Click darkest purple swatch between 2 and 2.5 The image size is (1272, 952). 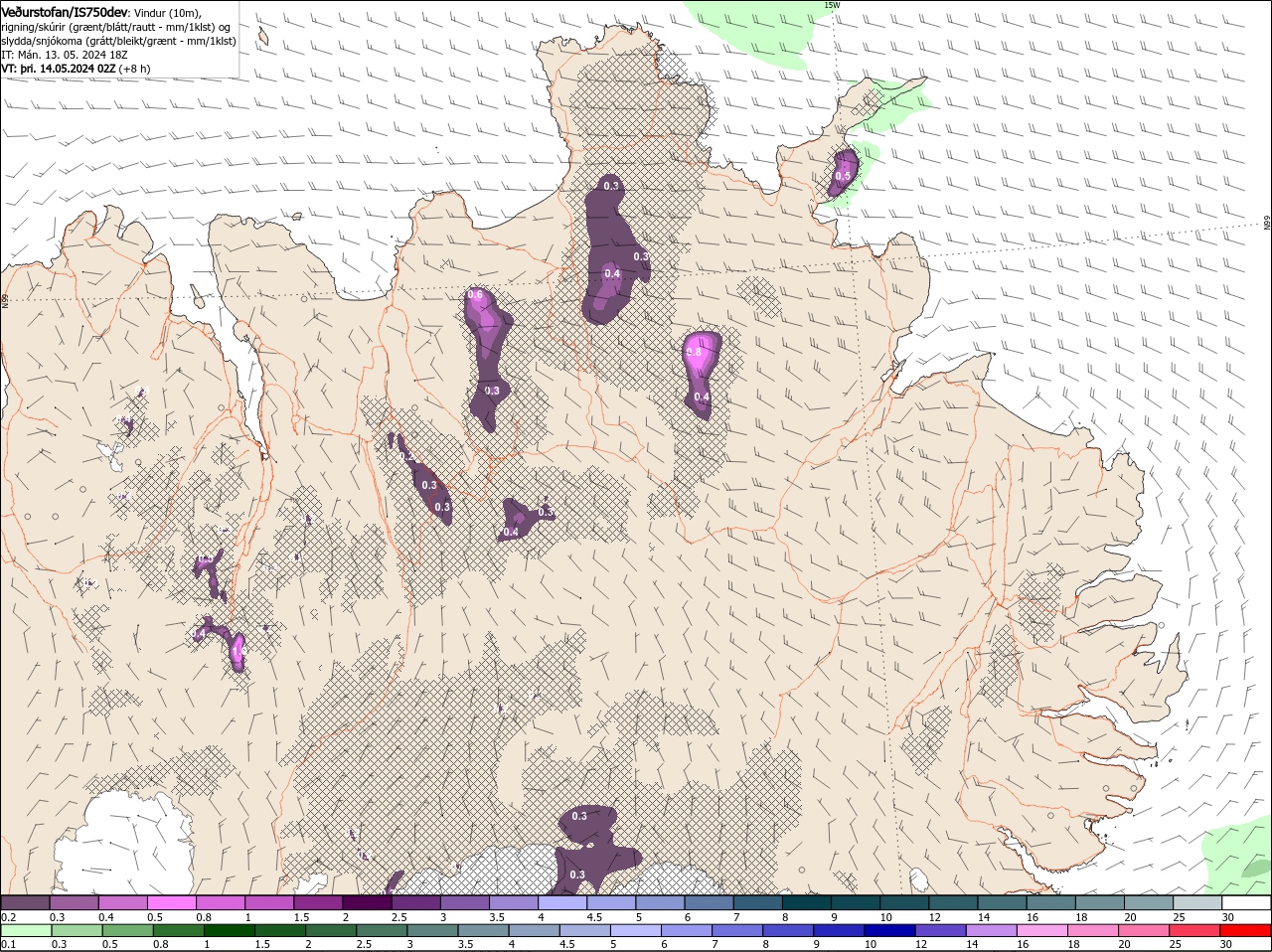click(368, 902)
